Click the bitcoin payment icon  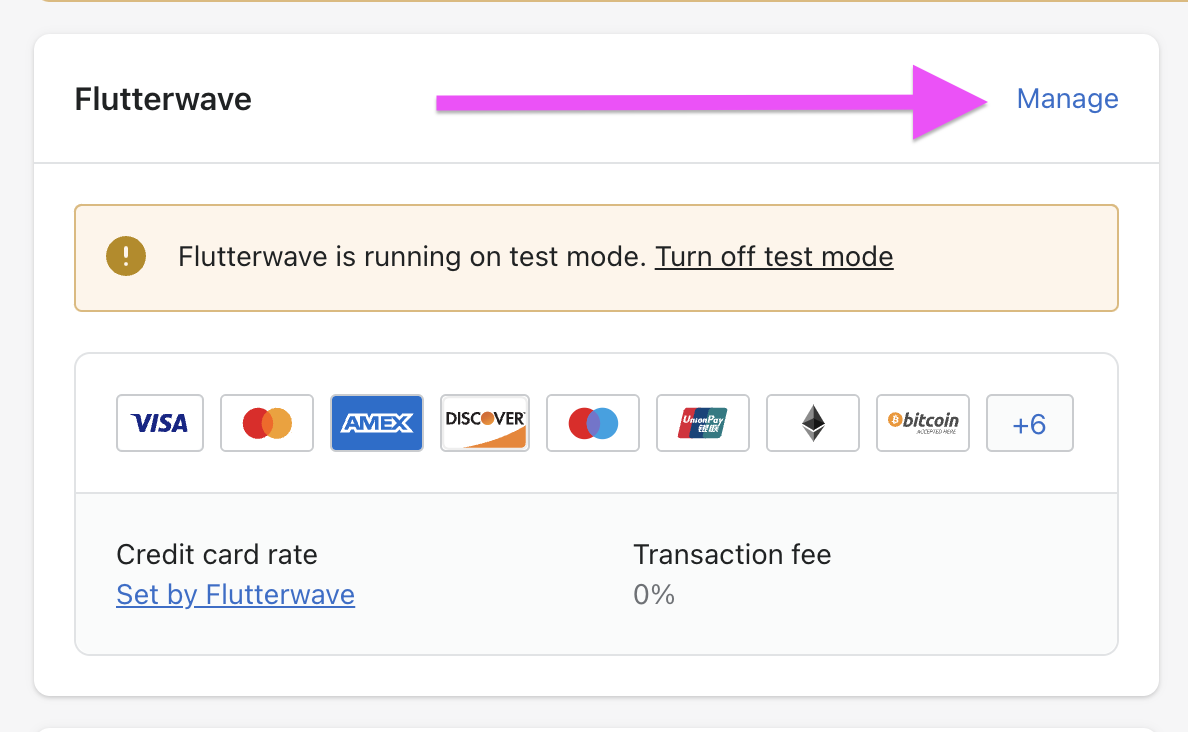(x=923, y=423)
